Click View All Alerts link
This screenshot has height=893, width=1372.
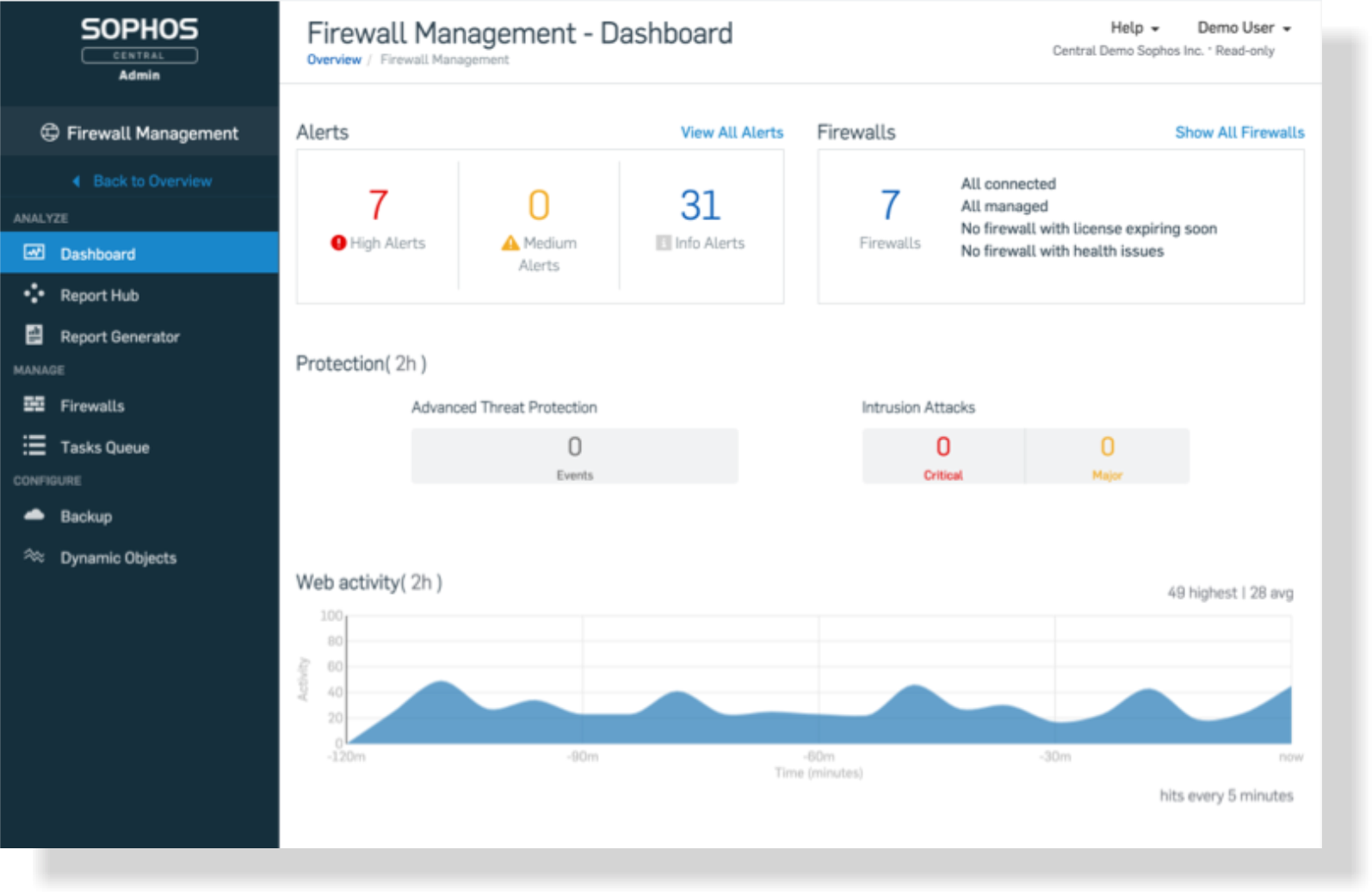pyautogui.click(x=732, y=132)
